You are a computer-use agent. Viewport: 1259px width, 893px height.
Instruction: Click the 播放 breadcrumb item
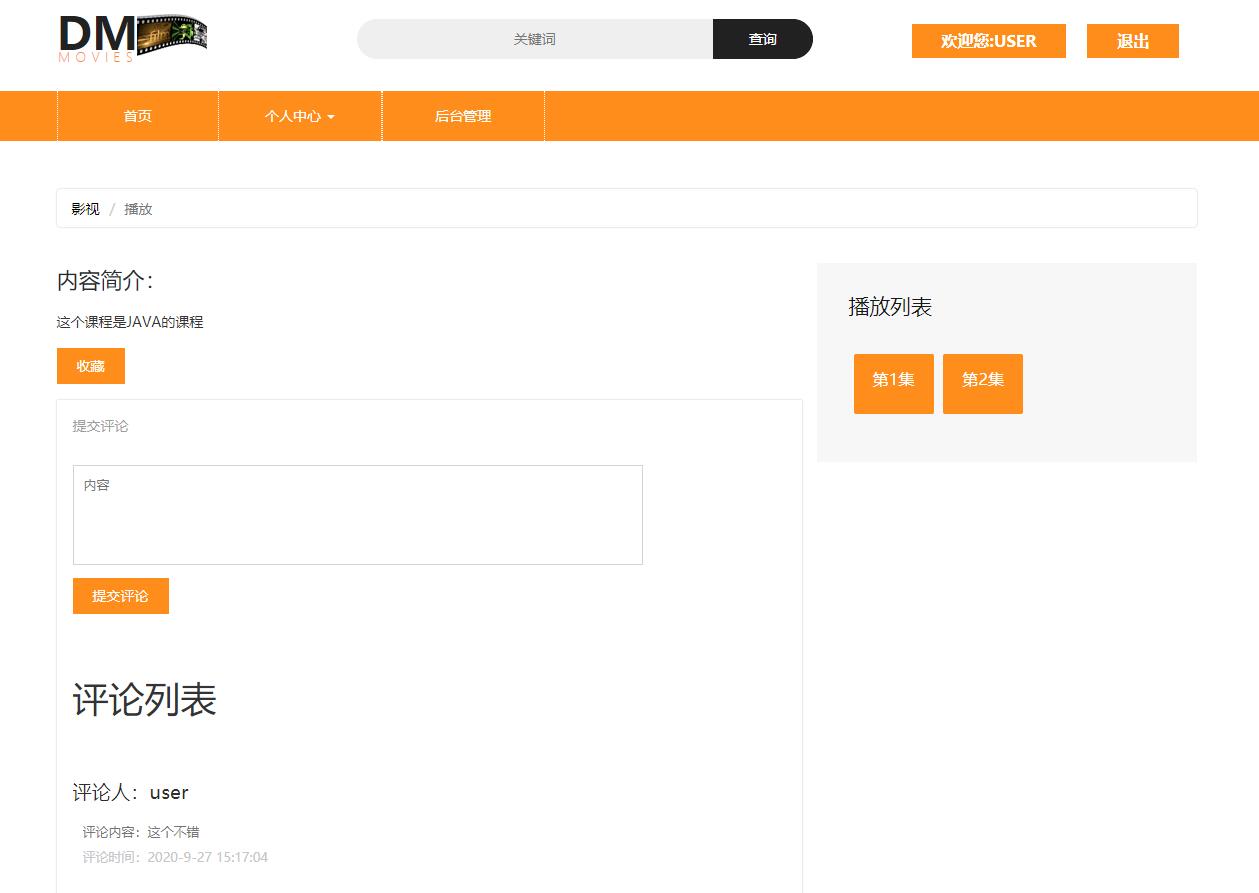pos(138,209)
